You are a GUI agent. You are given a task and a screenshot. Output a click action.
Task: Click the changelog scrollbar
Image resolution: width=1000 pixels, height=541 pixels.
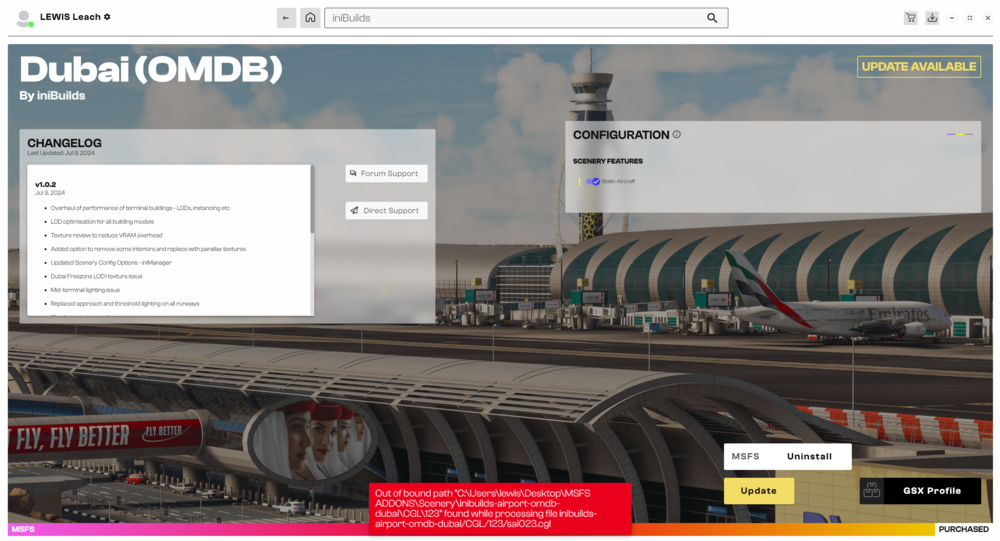pyautogui.click(x=312, y=200)
